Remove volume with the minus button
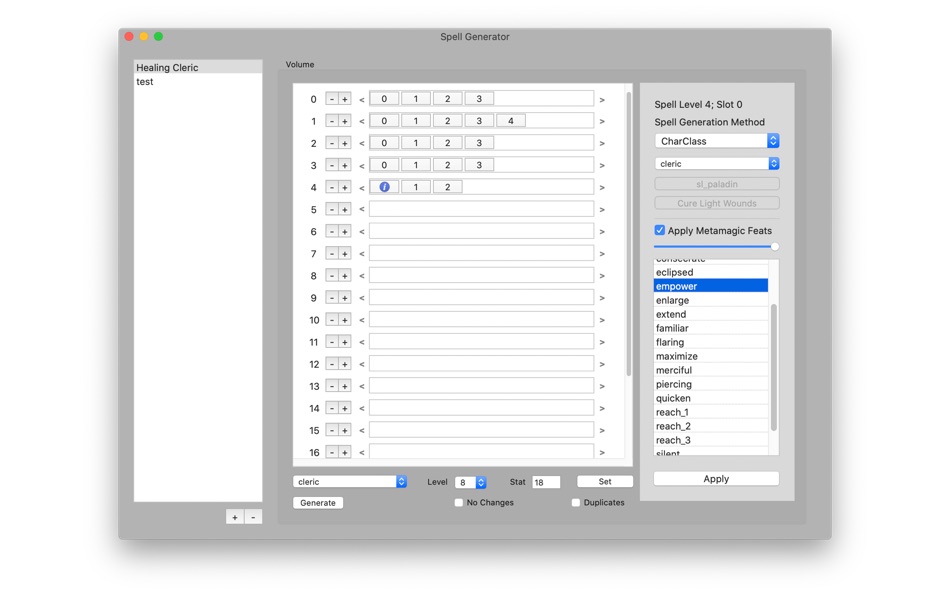This screenshot has width=950, height=594. coord(253,517)
